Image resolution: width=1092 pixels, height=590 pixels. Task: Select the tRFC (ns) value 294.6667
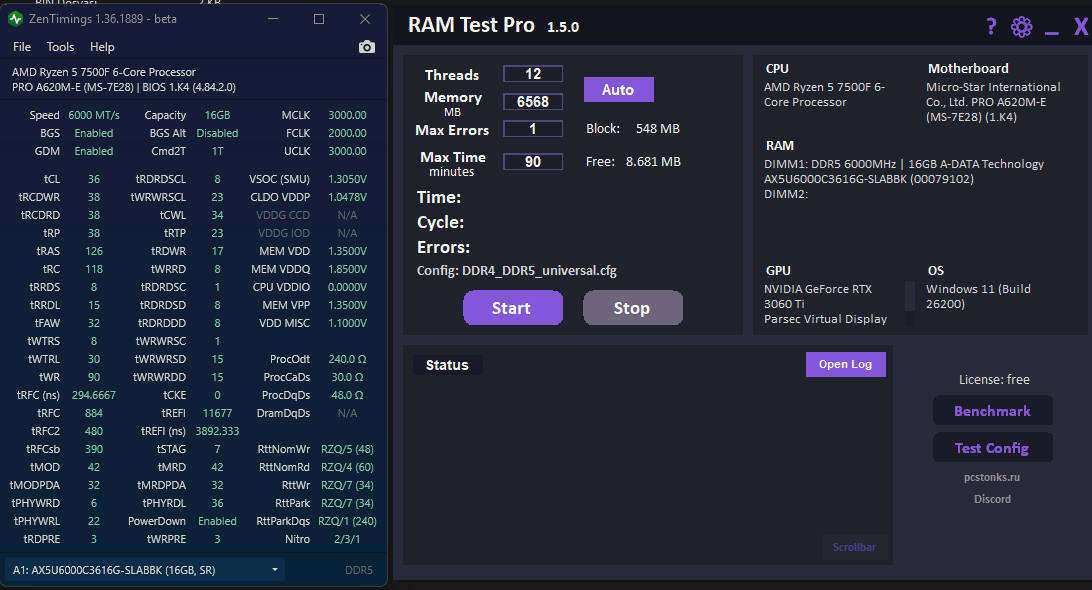pos(94,395)
